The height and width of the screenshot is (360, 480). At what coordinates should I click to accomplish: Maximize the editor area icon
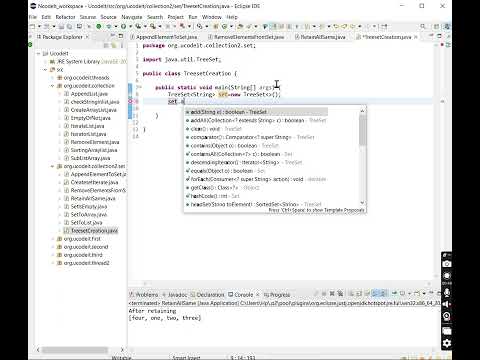tap(439, 36)
